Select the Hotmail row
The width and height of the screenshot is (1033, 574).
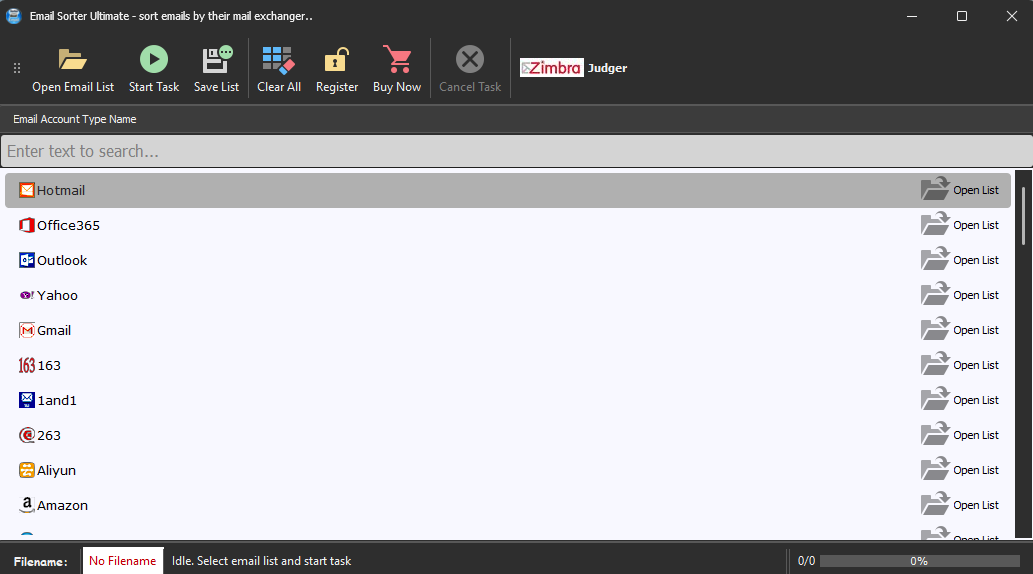point(507,190)
